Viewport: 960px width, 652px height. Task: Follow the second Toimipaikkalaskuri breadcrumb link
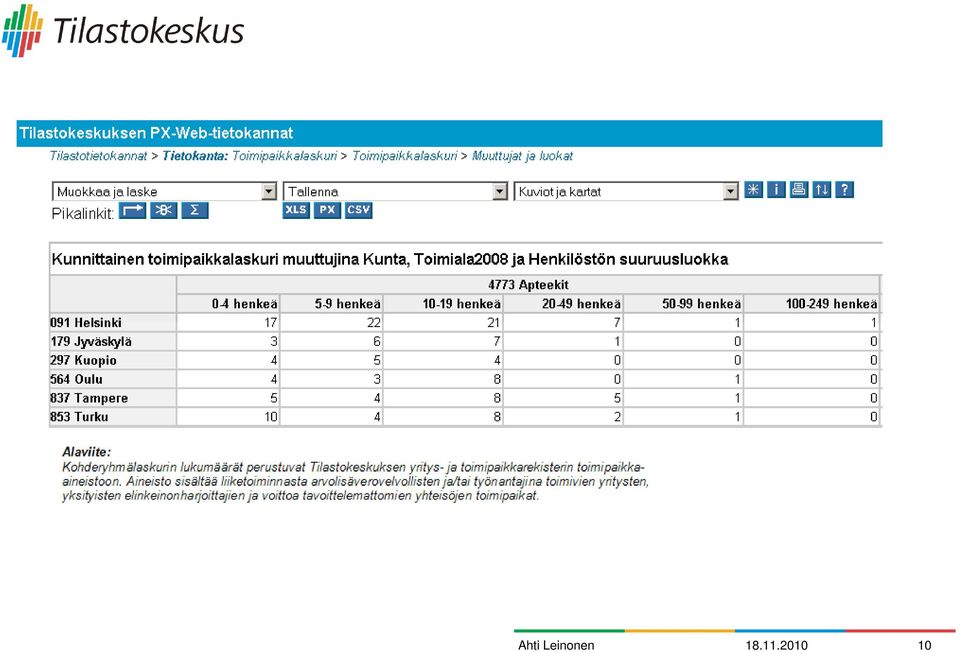pos(405,156)
